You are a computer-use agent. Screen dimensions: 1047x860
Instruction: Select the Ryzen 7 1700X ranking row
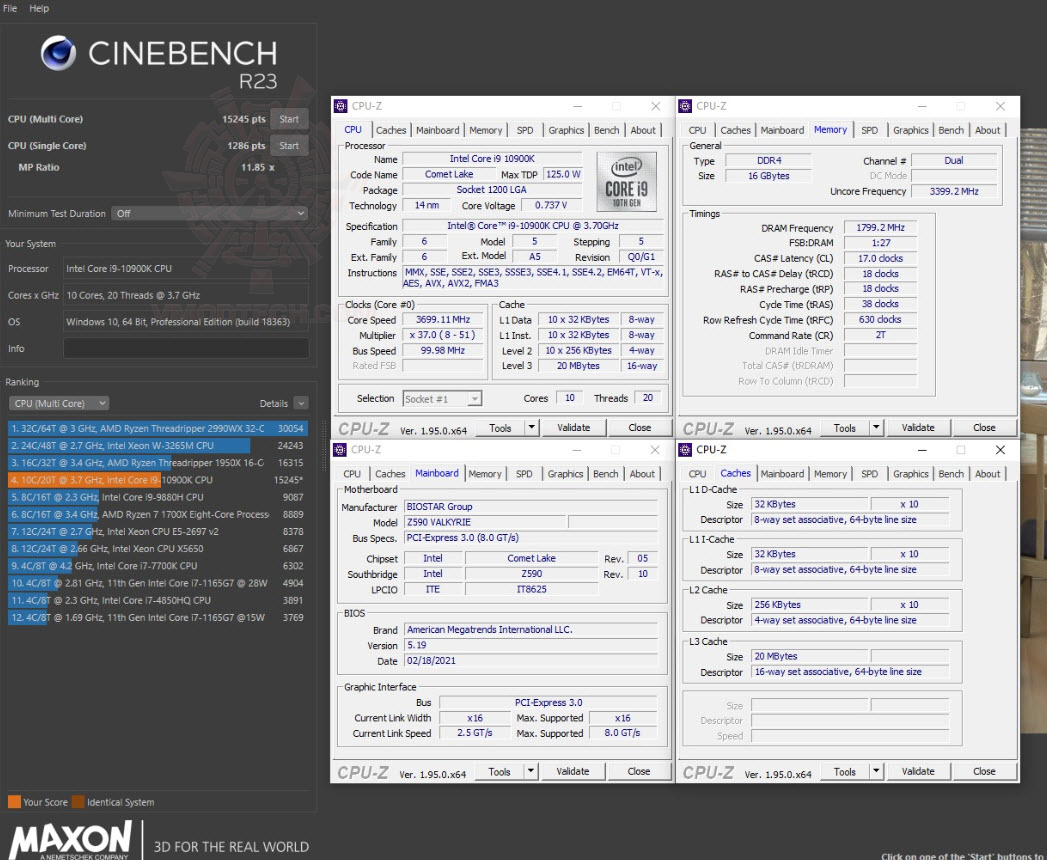(158, 515)
